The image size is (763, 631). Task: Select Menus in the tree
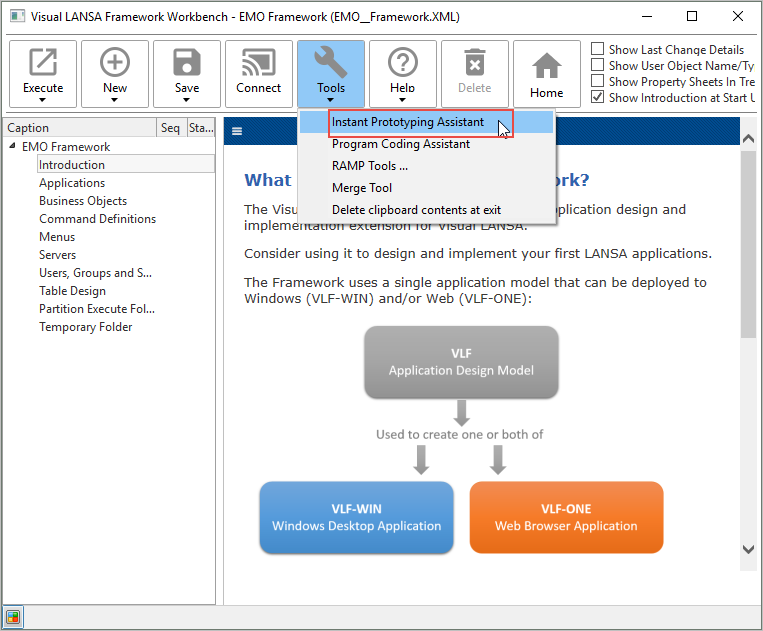point(57,236)
